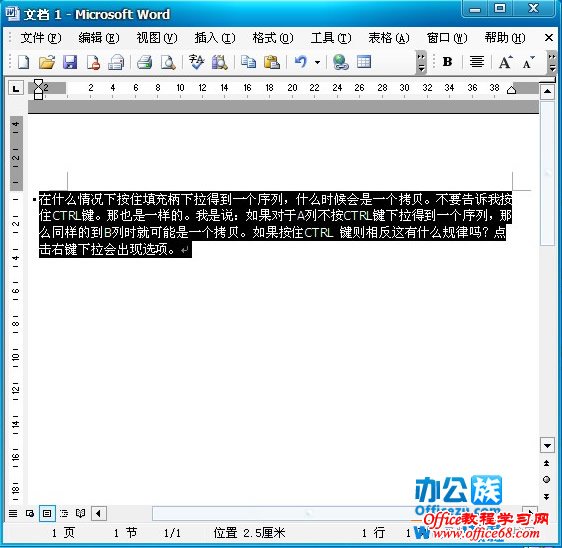Image resolution: width=562 pixels, height=548 pixels.
Task: Click the 1/1 page count in the status bar
Action: 172,533
